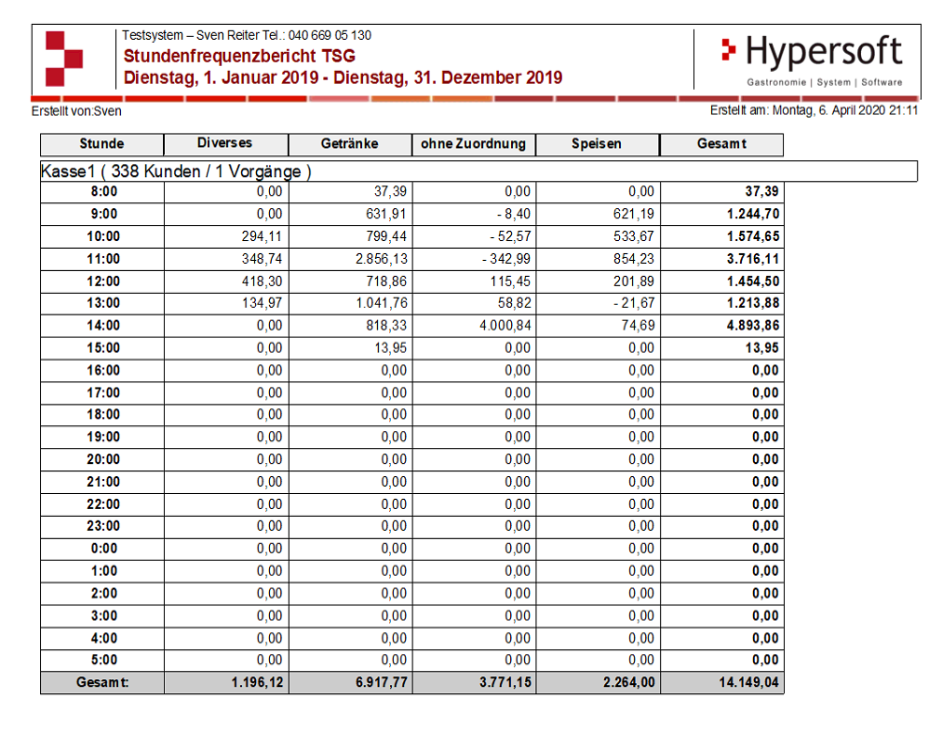This screenshot has height=736, width=942.
Task: Select the 23:00 hour row label
Action: coord(103,526)
